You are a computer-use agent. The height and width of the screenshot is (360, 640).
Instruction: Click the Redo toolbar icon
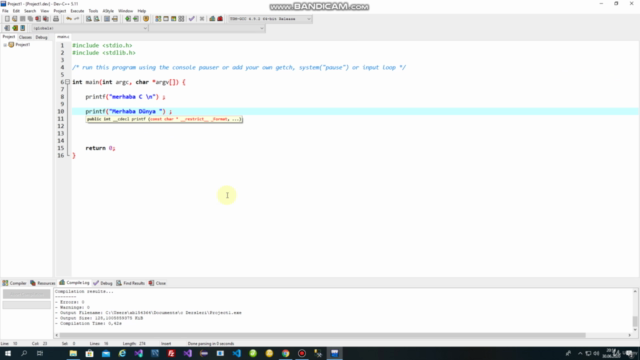pos(76,19)
